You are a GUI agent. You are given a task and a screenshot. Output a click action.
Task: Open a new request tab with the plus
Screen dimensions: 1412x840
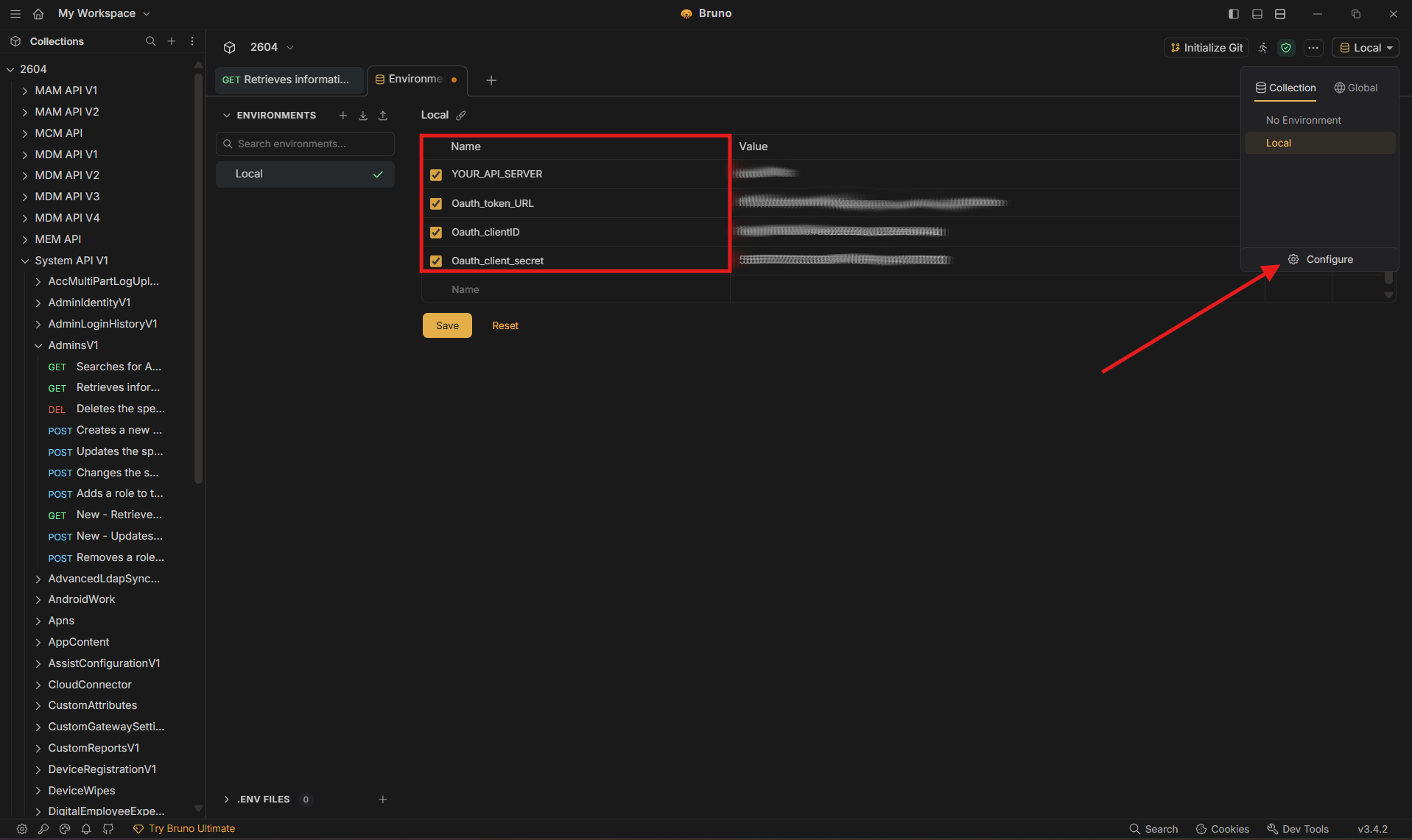click(x=491, y=80)
